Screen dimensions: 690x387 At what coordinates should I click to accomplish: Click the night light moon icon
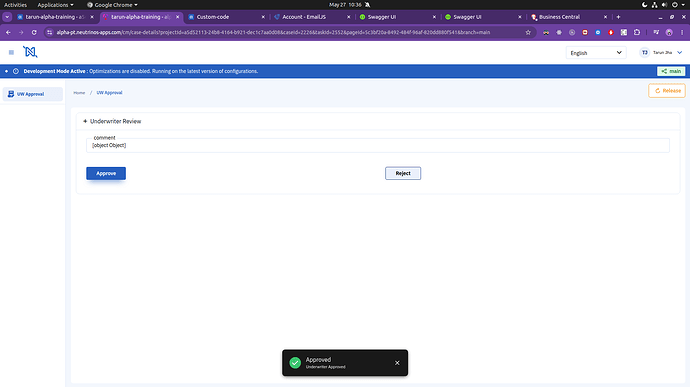click(x=644, y=5)
